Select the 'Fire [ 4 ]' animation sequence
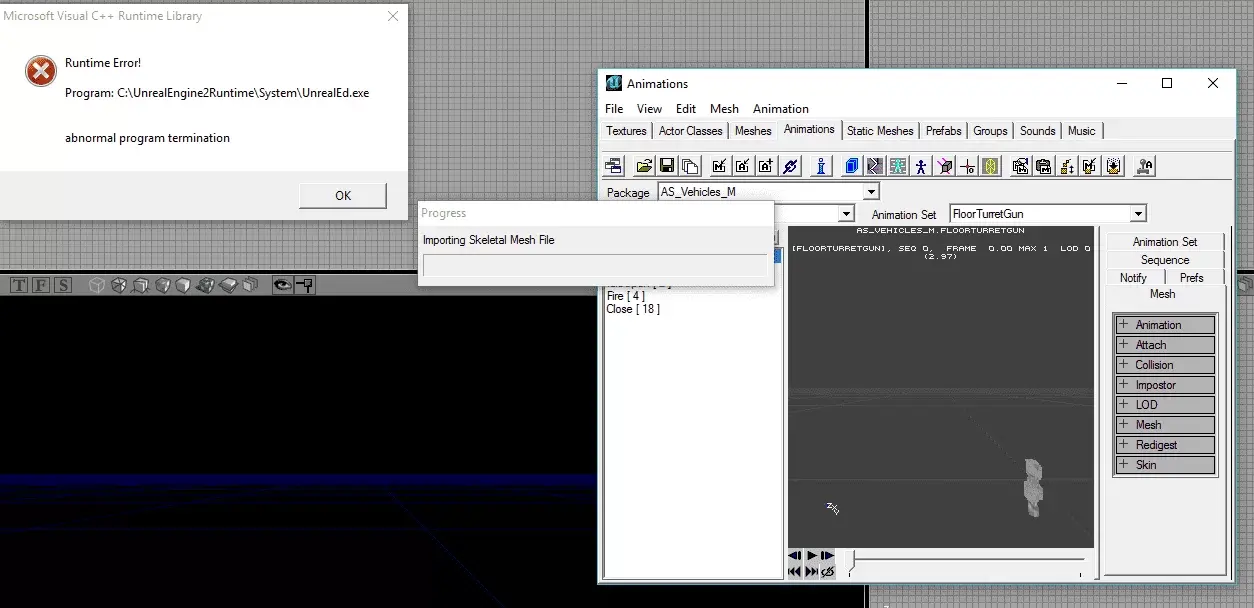Screen dimensions: 1254x608 [x=625, y=296]
